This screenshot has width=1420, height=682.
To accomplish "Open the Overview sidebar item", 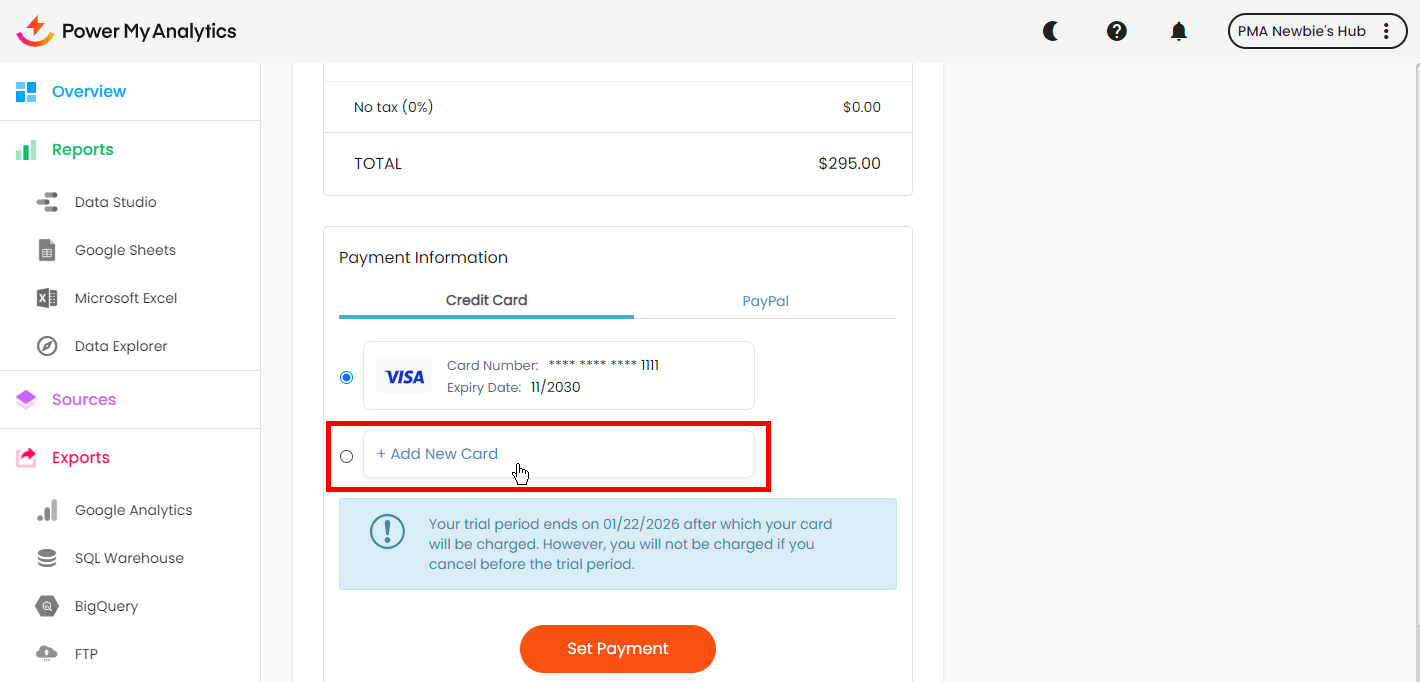I will coord(88,92).
